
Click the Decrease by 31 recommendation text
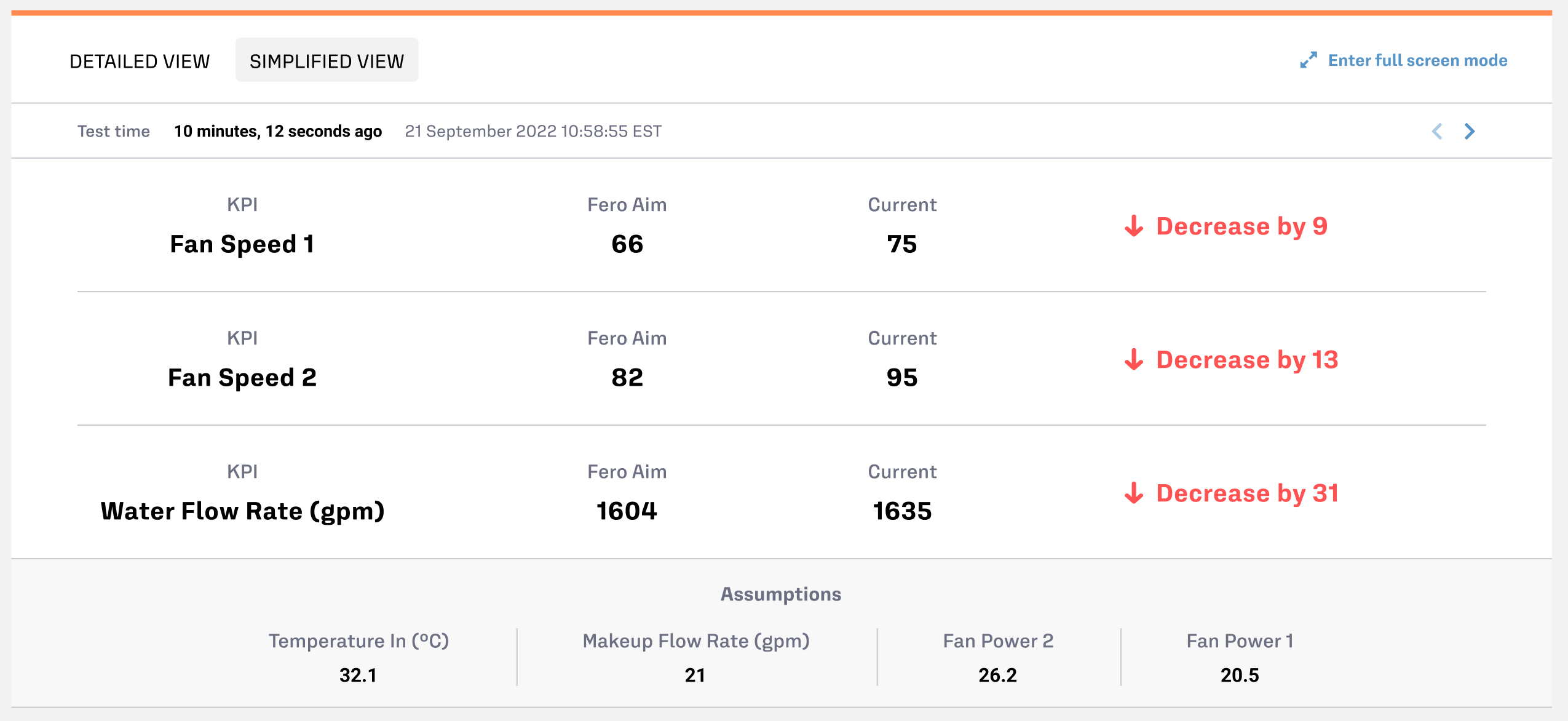(1247, 493)
